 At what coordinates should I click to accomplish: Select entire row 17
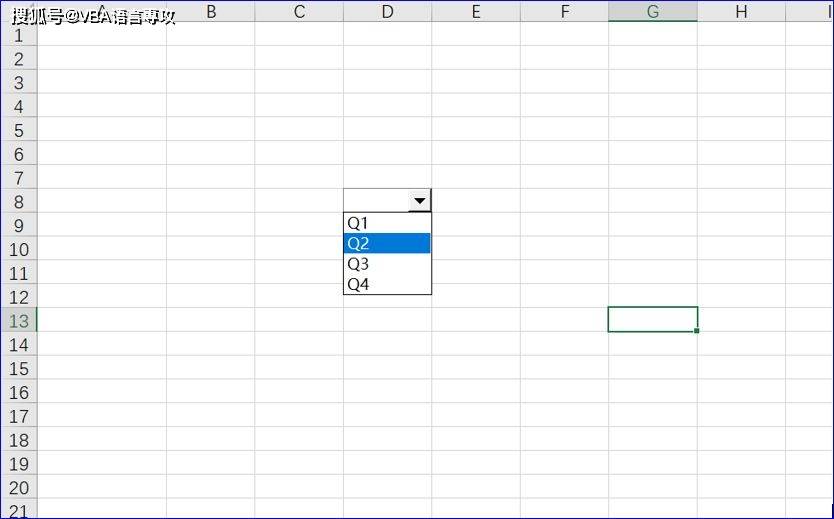(x=18, y=416)
